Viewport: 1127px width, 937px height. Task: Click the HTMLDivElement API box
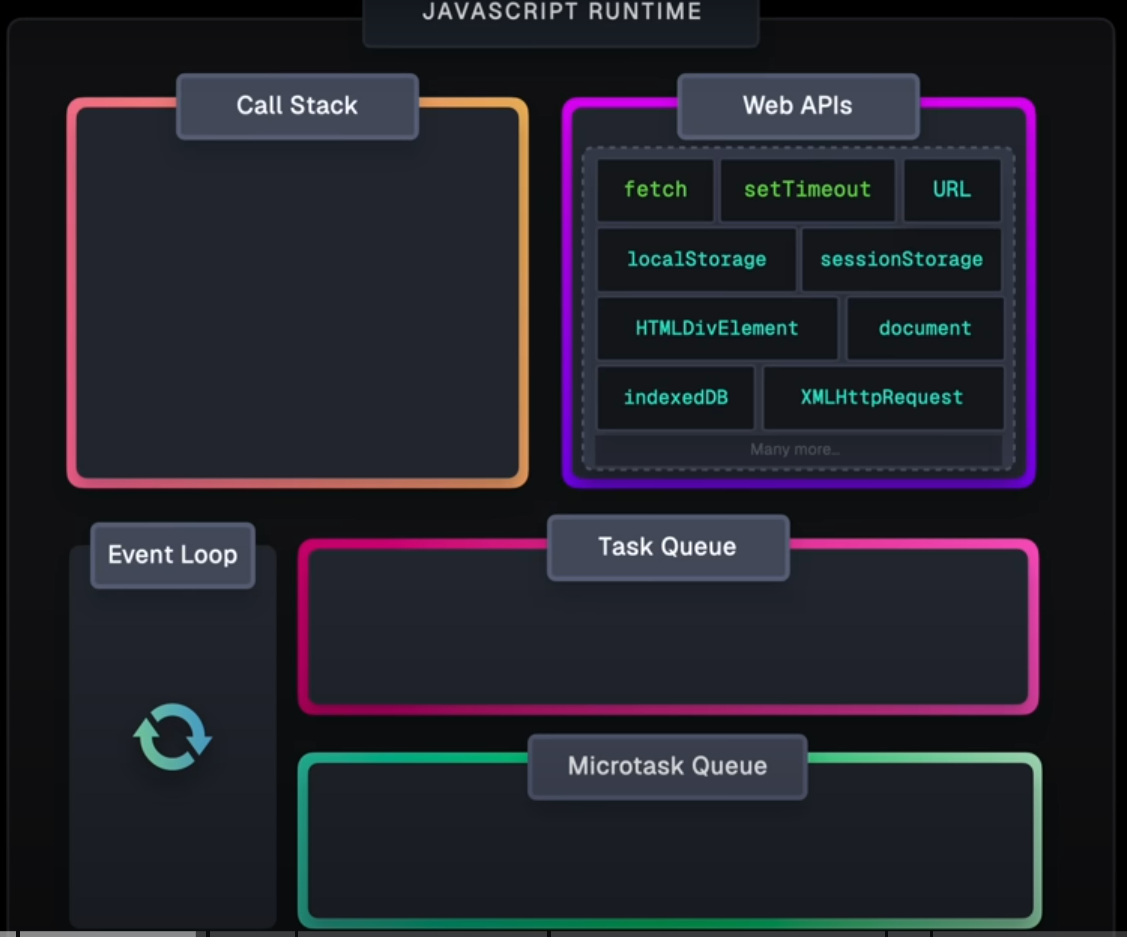[x=717, y=328]
